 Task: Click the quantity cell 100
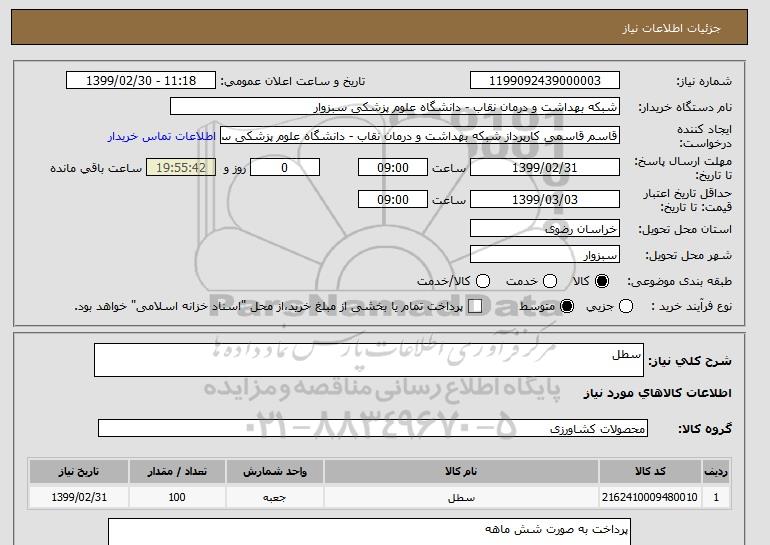coord(177,497)
